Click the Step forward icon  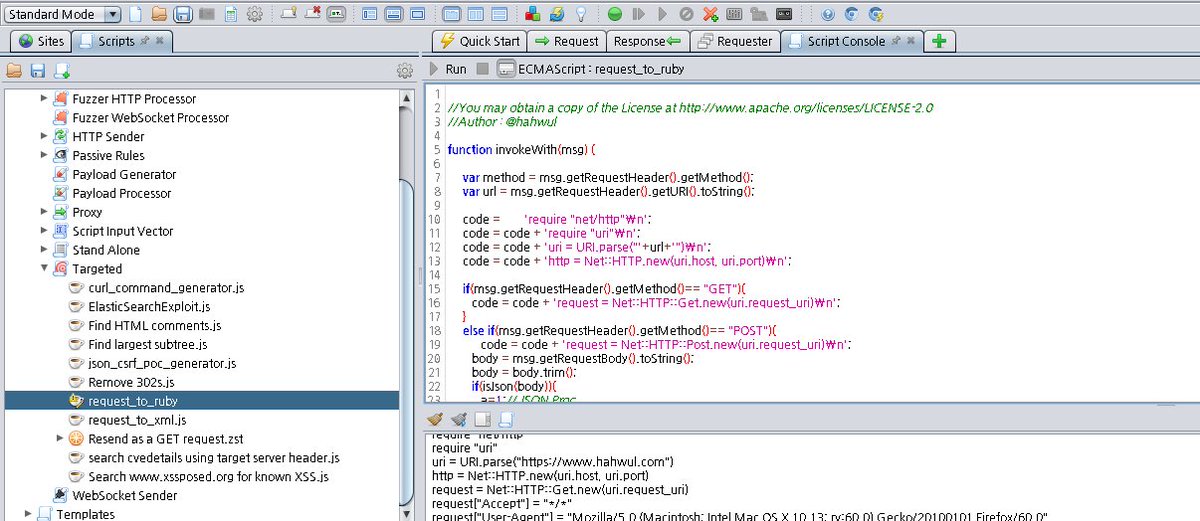point(638,14)
